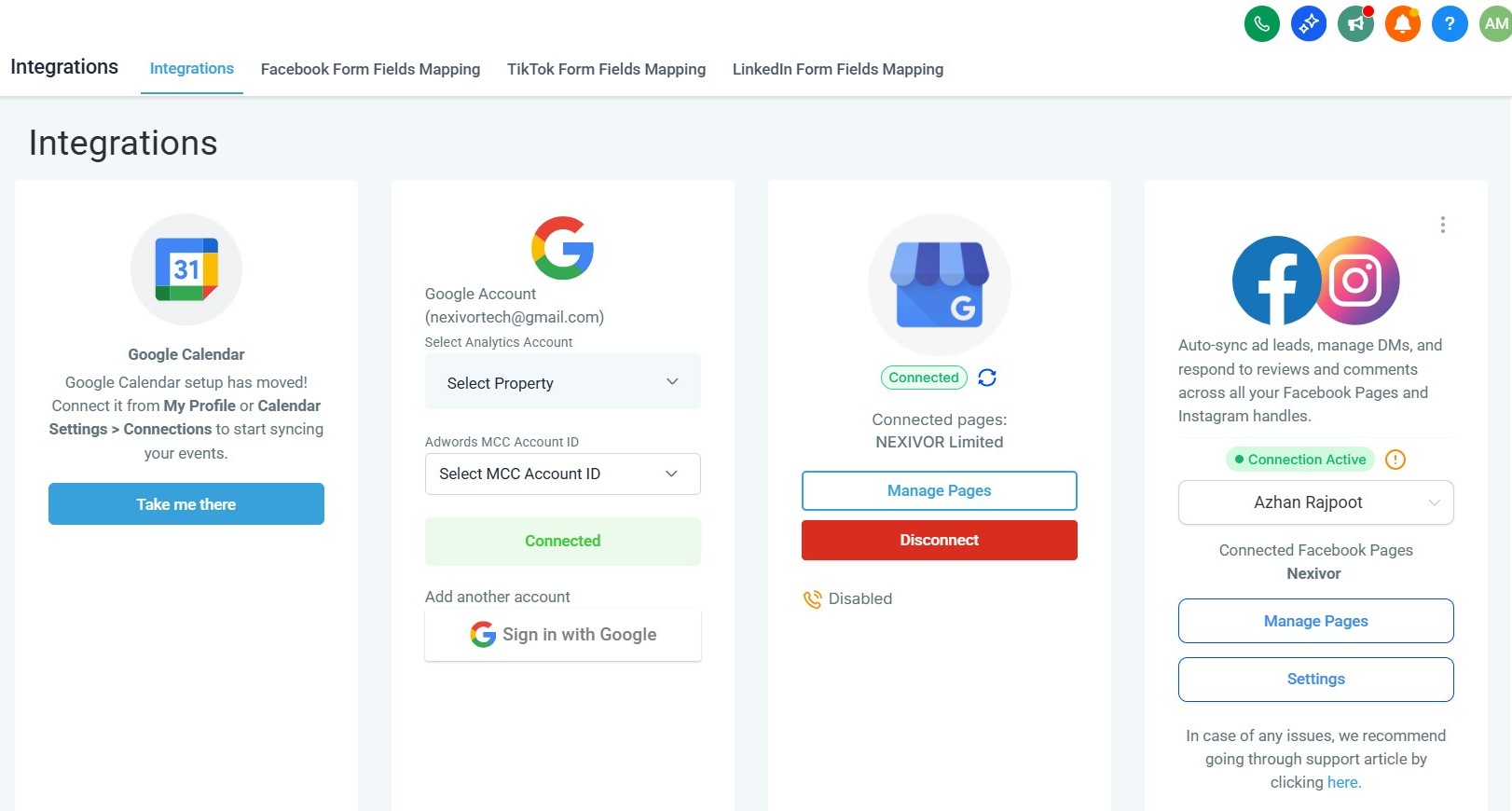The image size is (1512, 811).
Task: Click Sign in with Google
Action: click(563, 635)
